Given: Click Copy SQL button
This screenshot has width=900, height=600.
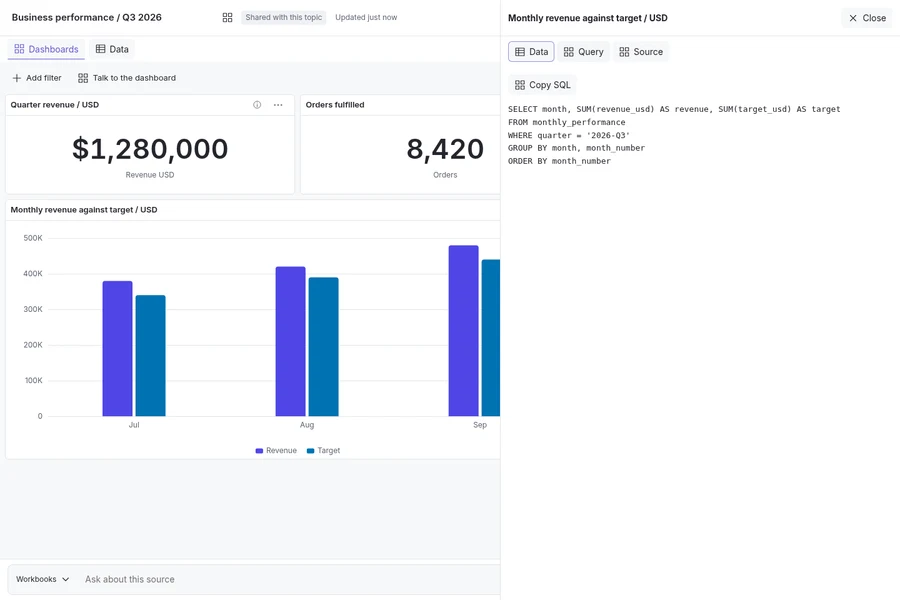Looking at the screenshot, I should (x=542, y=85).
